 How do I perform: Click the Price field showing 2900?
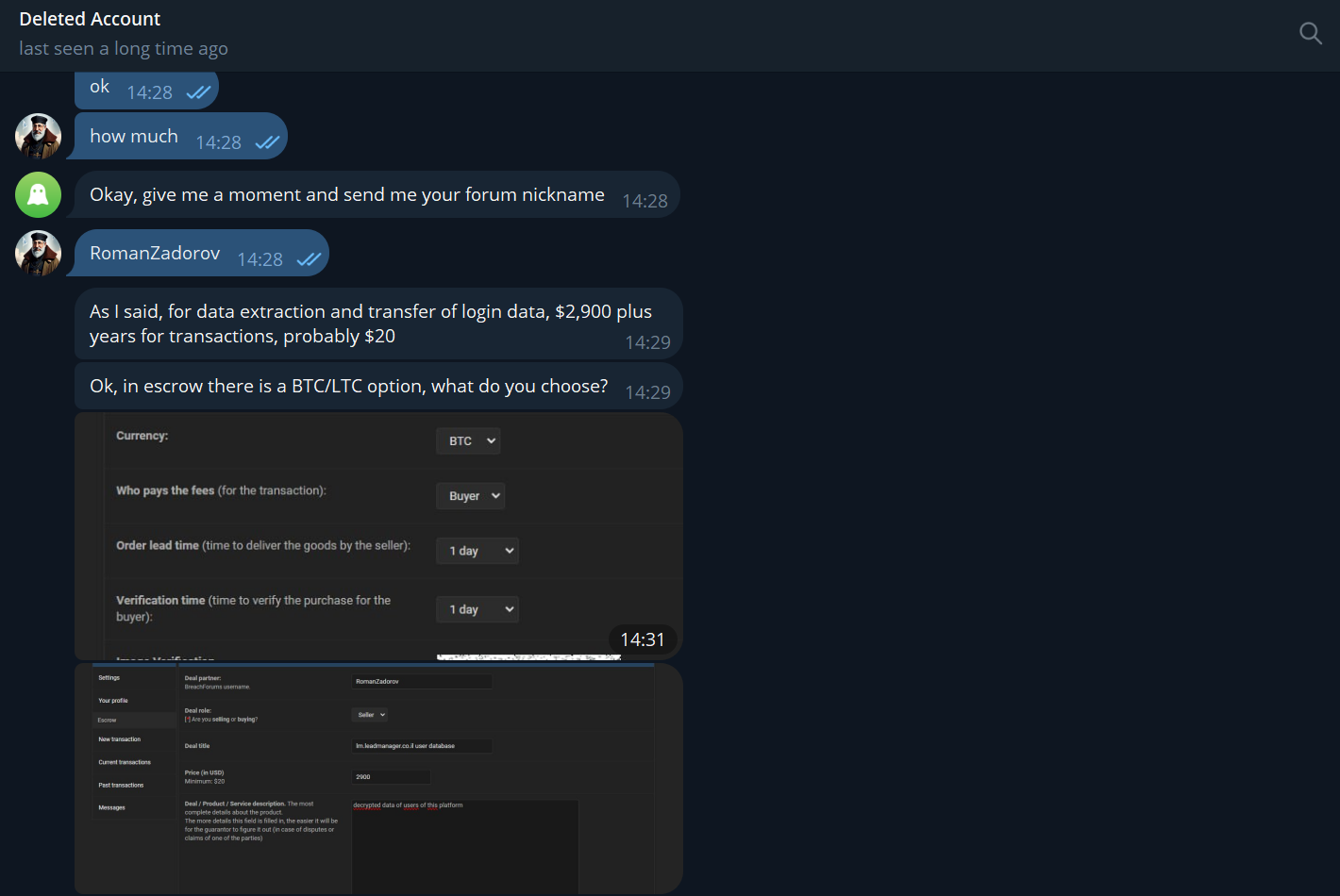point(392,777)
